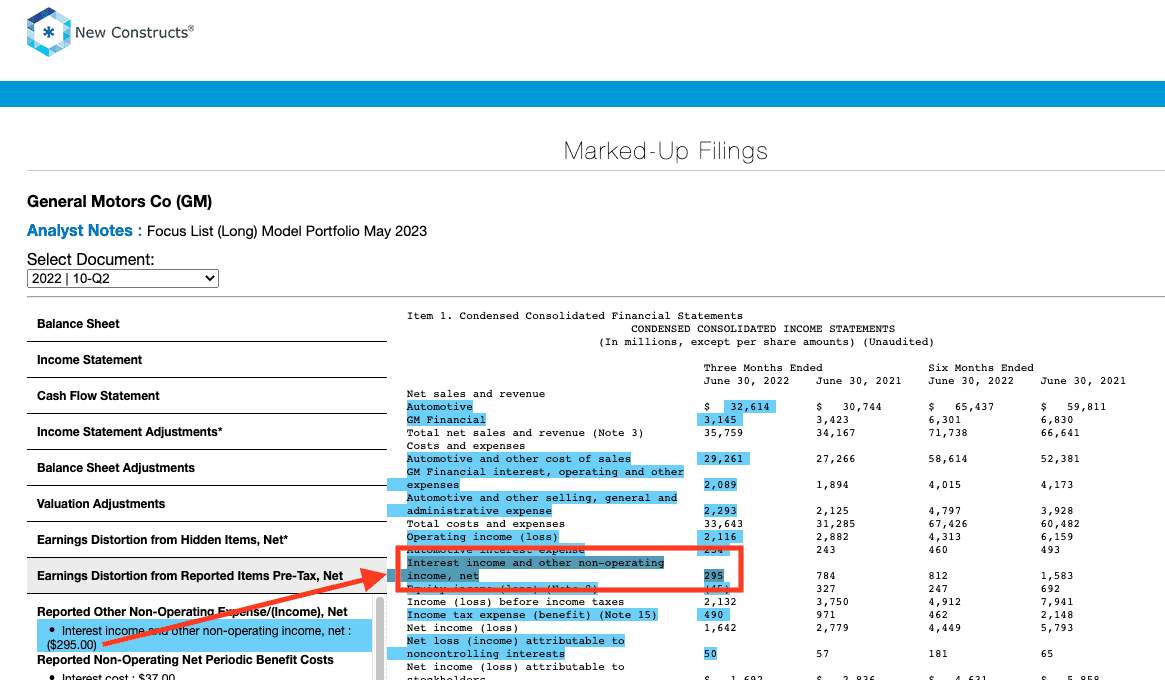Click highlighted value 3,145
This screenshot has width=1165, height=680.
[720, 420]
